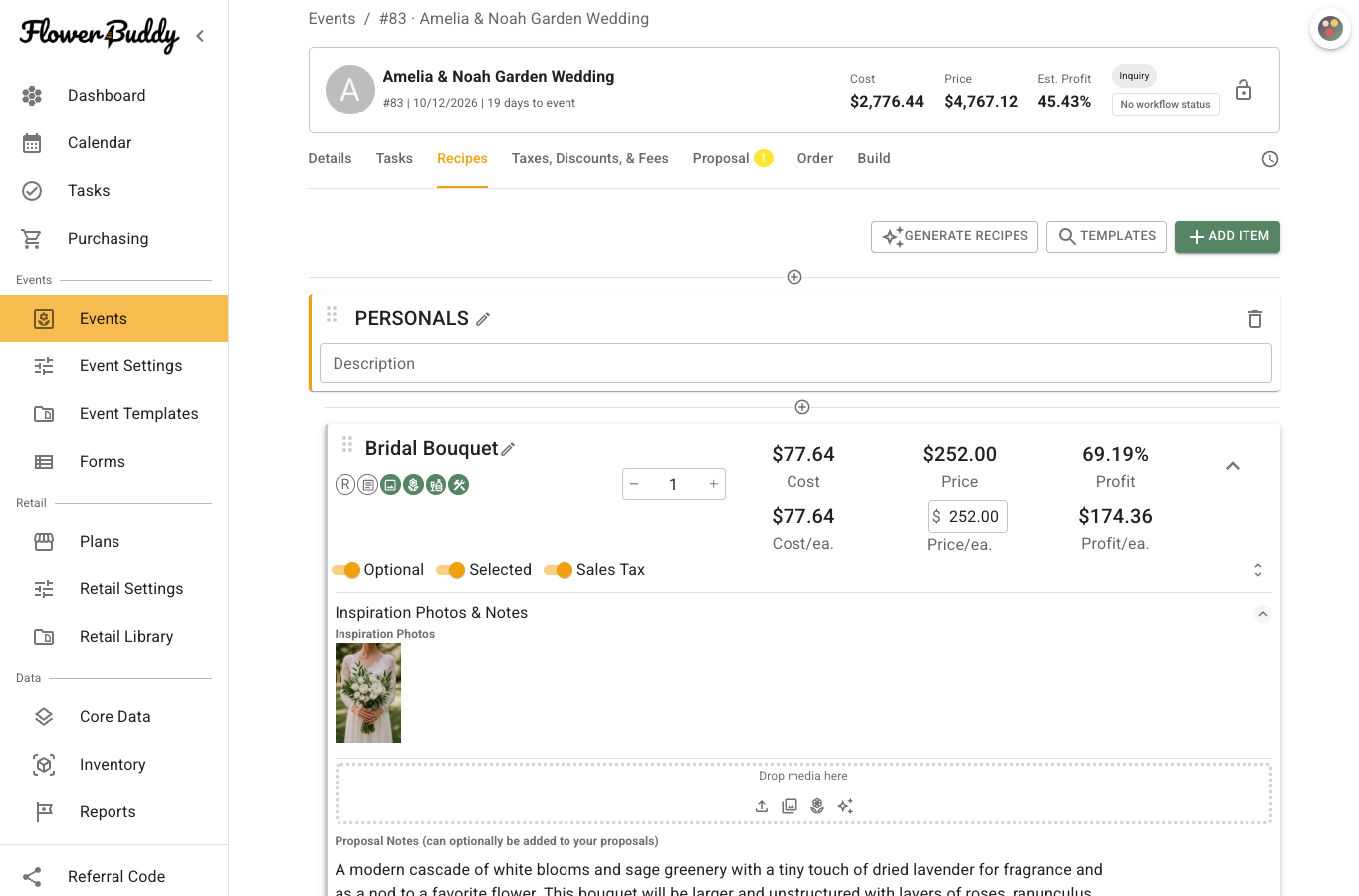Click the notes list icon under Bridal Bouquet
The image size is (1359, 896).
368,485
